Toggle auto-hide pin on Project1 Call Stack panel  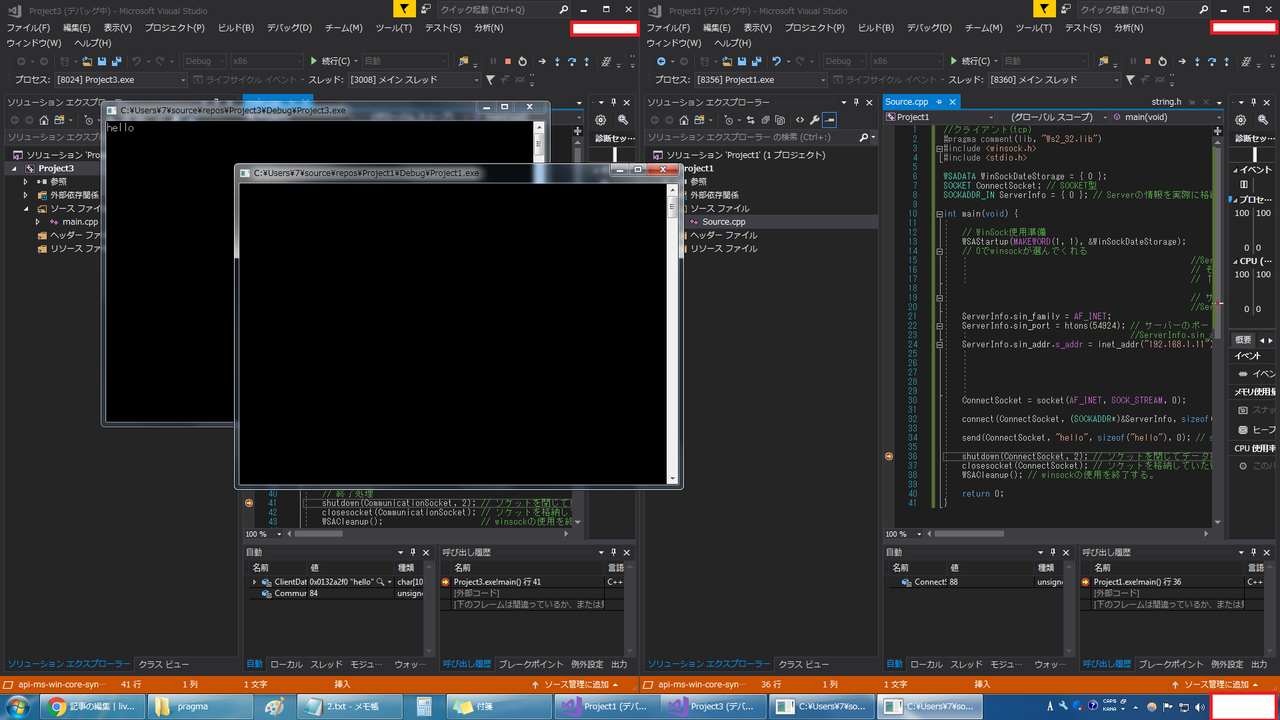[x=1251, y=552]
